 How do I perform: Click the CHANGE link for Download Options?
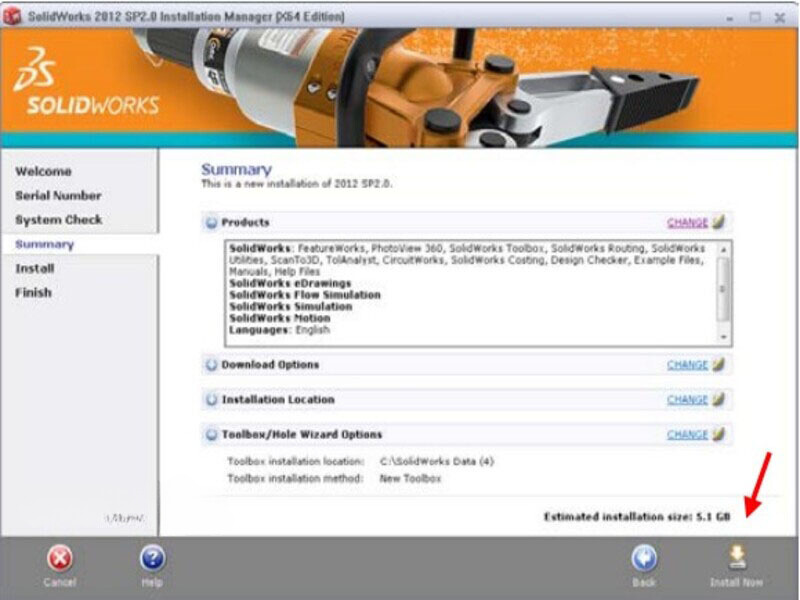(687, 365)
